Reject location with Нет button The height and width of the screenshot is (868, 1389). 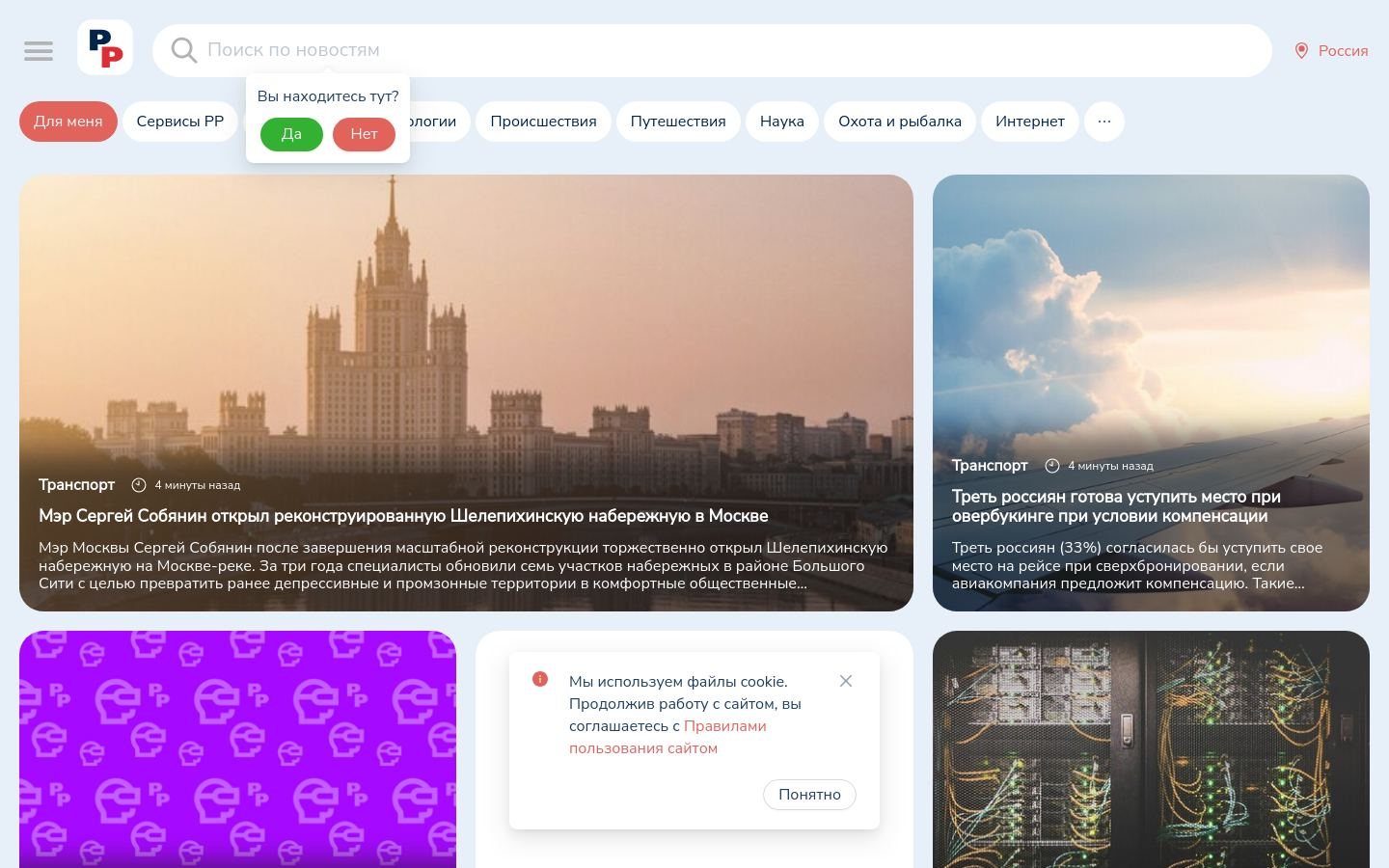364,134
